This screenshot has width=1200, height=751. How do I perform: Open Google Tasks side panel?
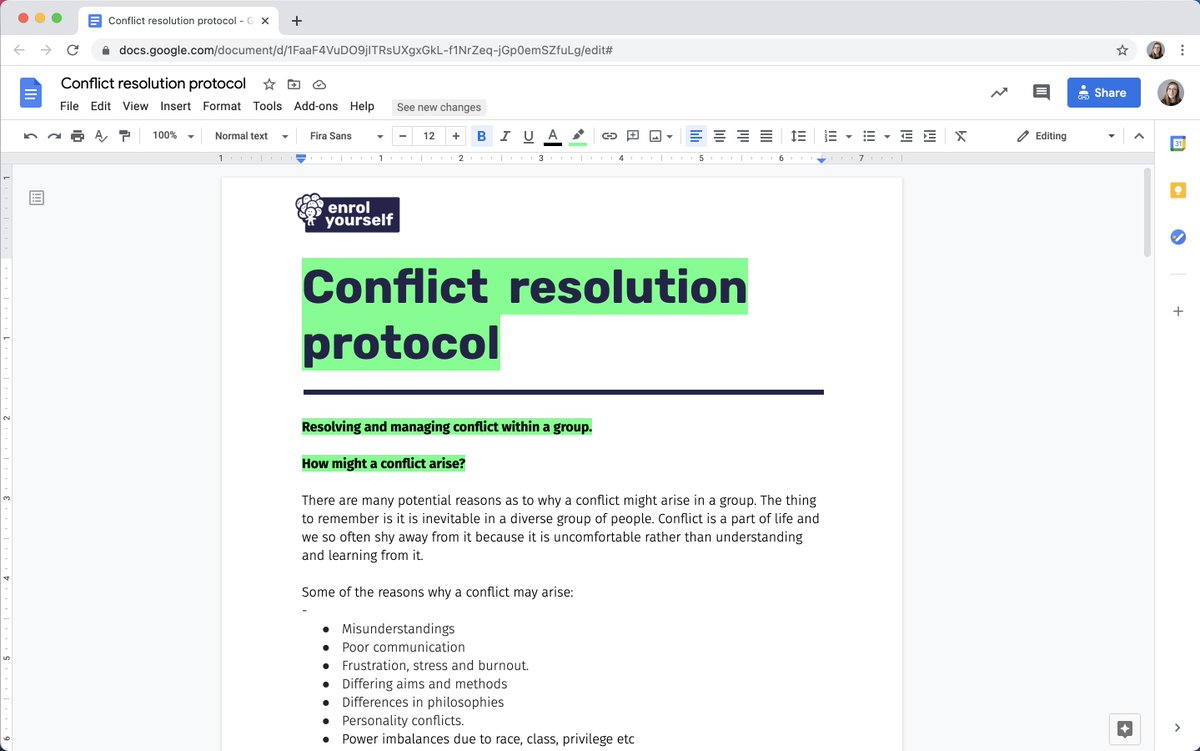click(x=1177, y=237)
